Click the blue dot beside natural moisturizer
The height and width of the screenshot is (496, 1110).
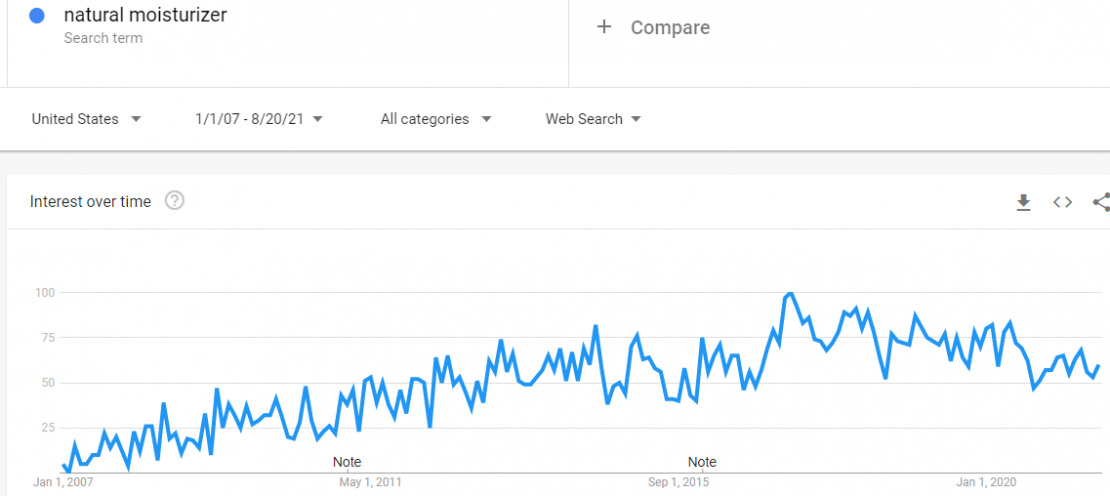[38, 16]
